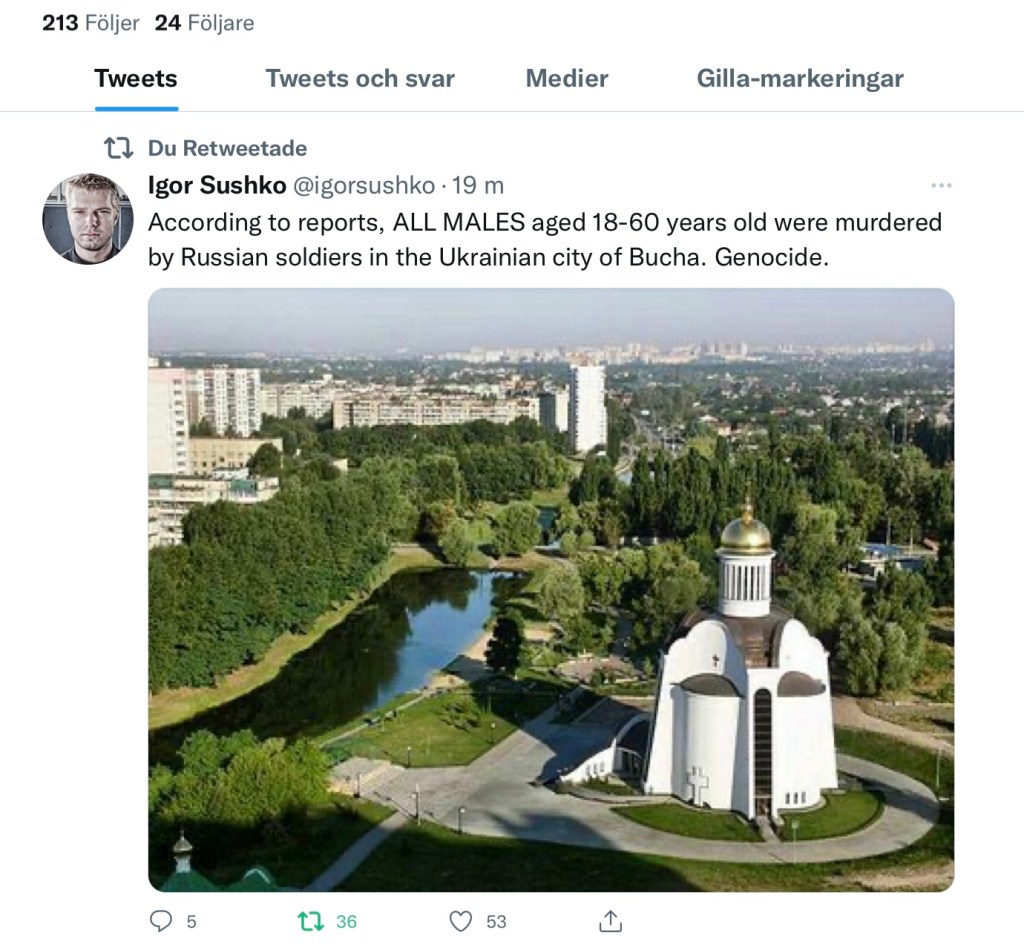Click the reply count number 5
Image resolution: width=1024 pixels, height=950 pixels.
[191, 921]
